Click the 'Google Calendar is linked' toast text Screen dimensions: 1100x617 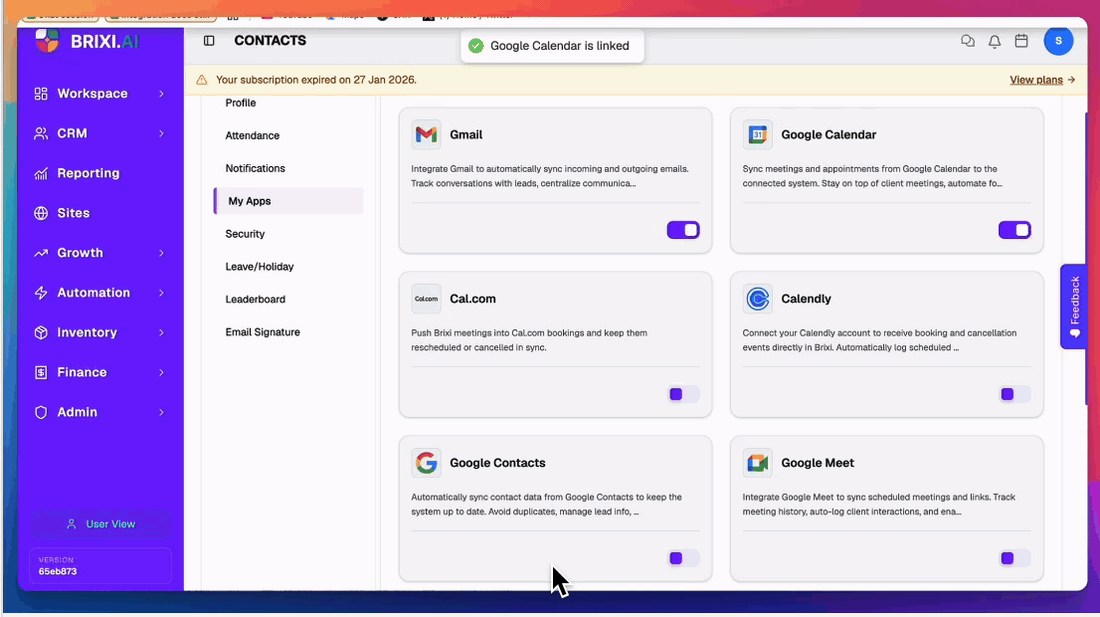(x=560, y=46)
